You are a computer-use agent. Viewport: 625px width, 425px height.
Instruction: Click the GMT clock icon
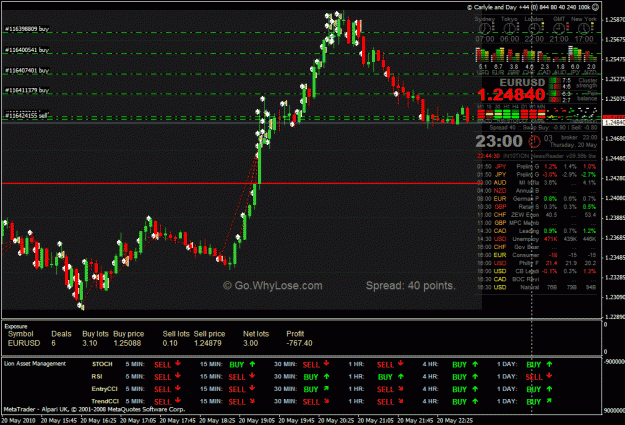pos(559,28)
